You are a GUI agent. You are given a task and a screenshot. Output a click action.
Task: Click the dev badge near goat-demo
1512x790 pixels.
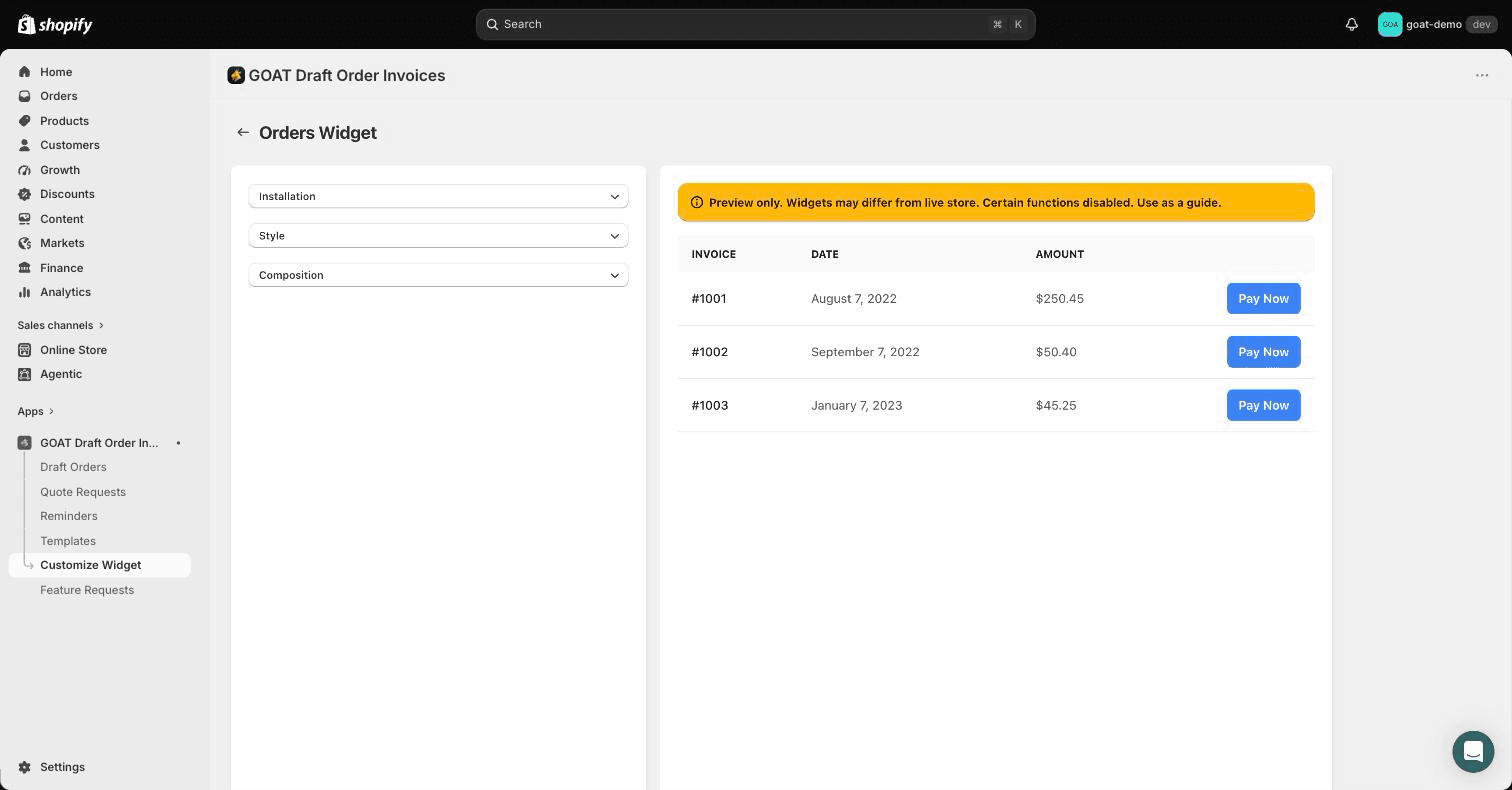click(x=1481, y=24)
